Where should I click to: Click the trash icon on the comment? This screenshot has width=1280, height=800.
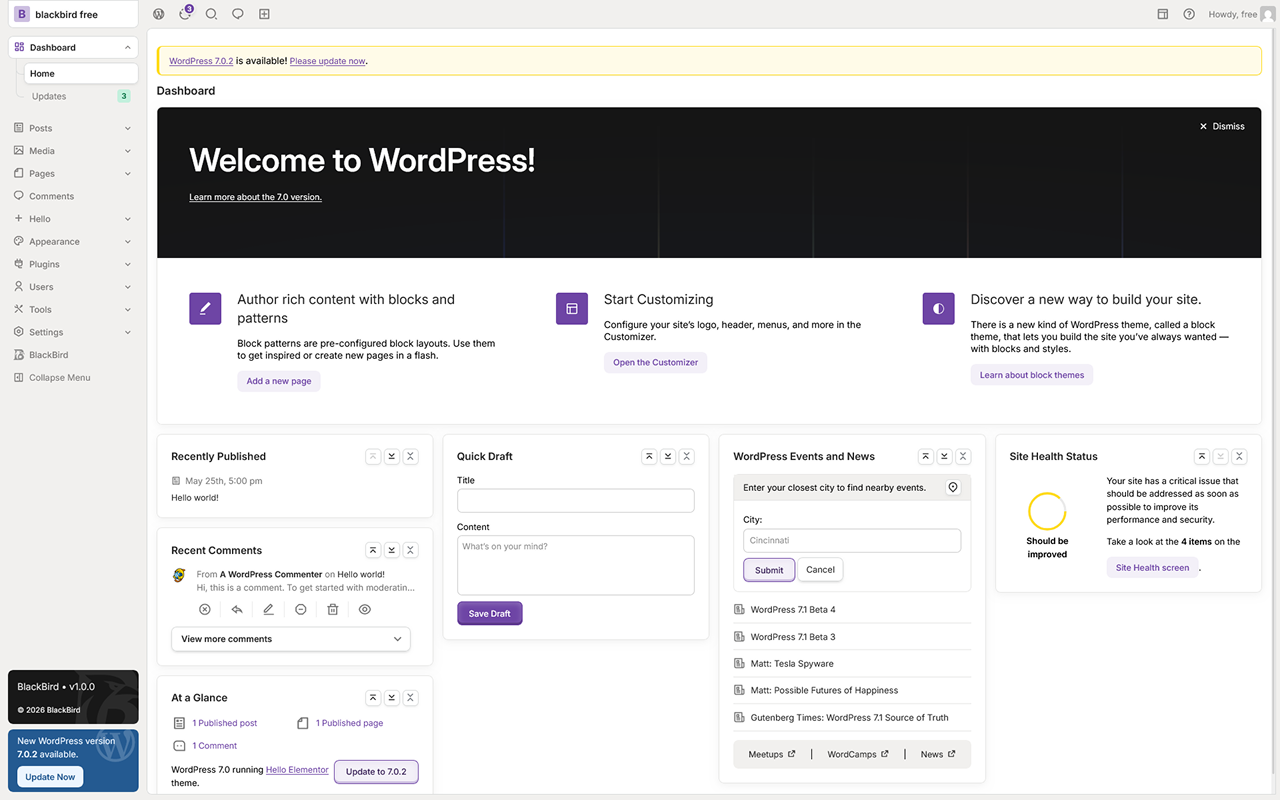(333, 609)
